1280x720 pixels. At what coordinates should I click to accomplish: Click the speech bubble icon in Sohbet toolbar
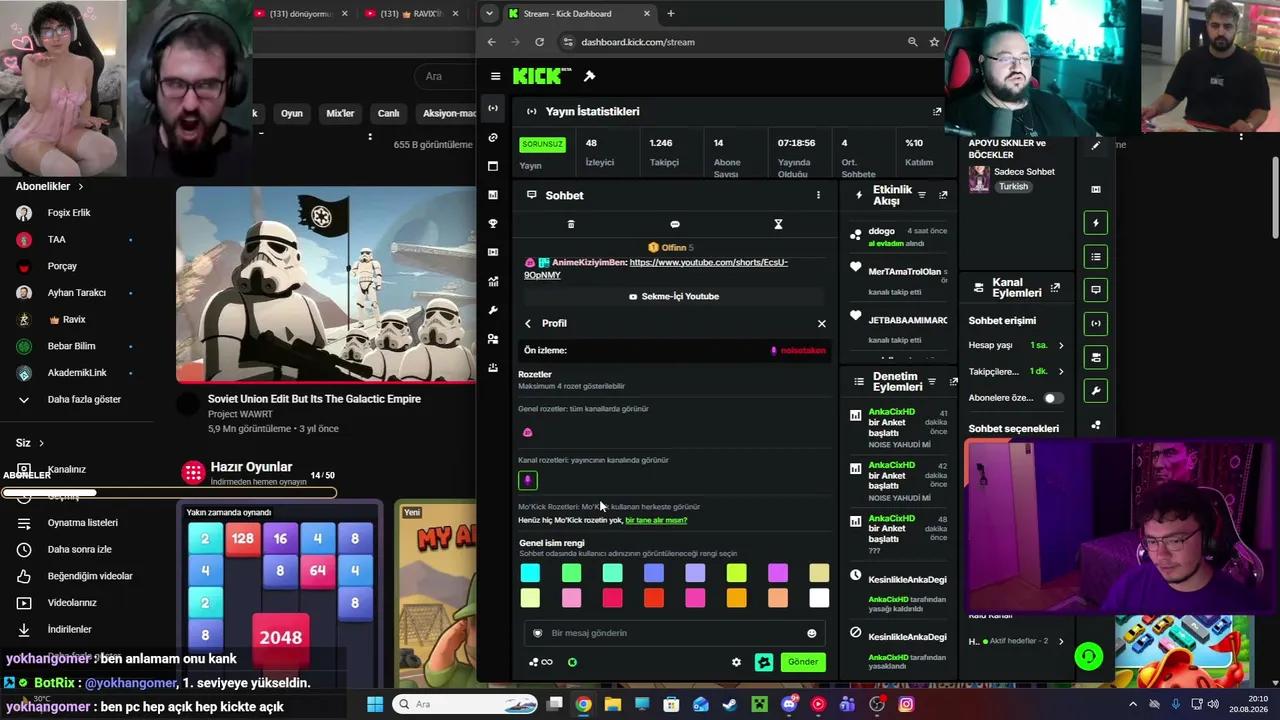[x=675, y=224]
